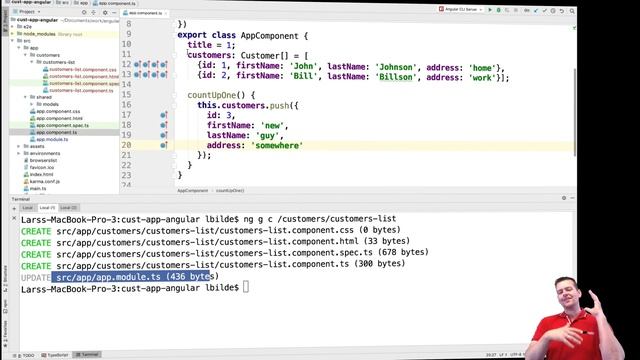
Task: Place cursor at terminal prompt input
Action: pos(246,287)
